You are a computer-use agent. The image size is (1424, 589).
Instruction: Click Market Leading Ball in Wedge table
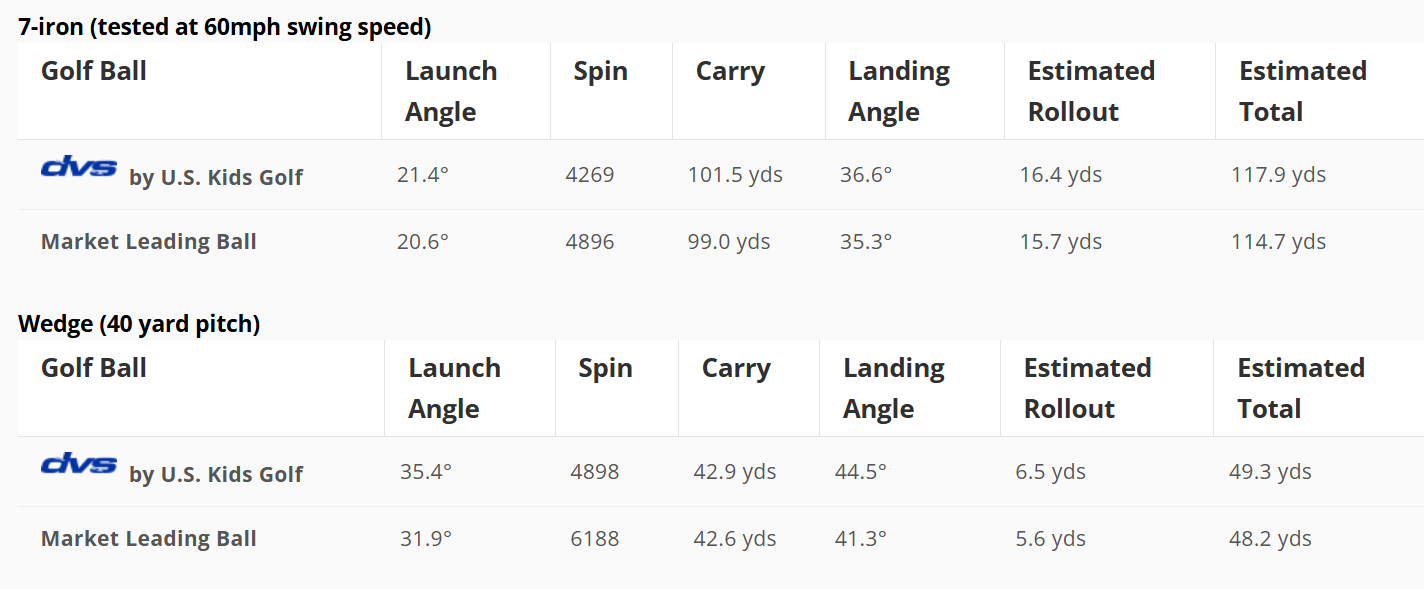pyautogui.click(x=149, y=538)
